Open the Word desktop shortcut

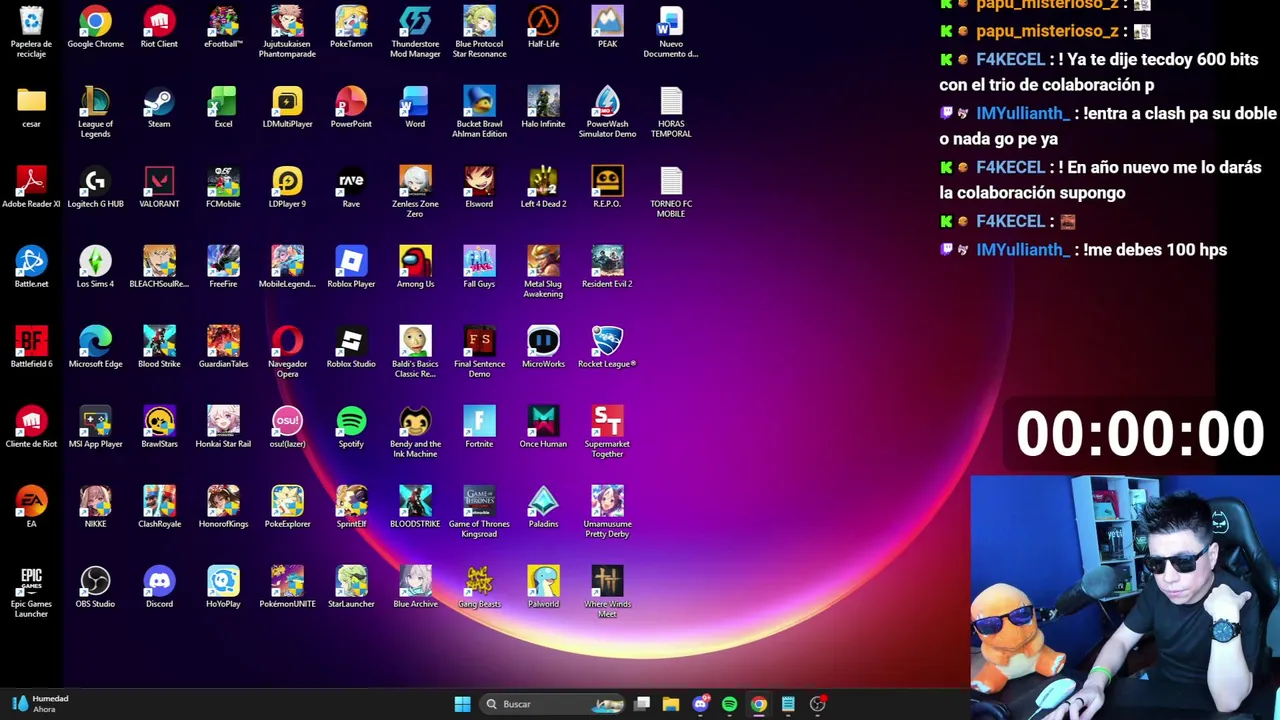point(415,108)
